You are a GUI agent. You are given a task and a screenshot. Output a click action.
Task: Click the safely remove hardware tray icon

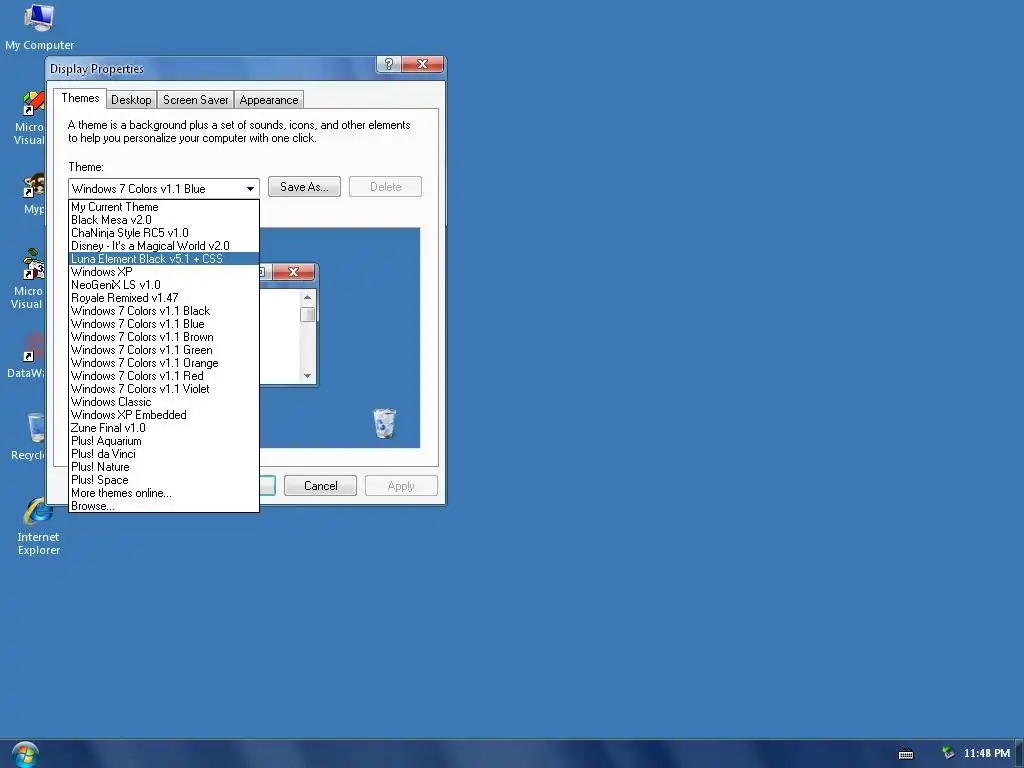[948, 753]
